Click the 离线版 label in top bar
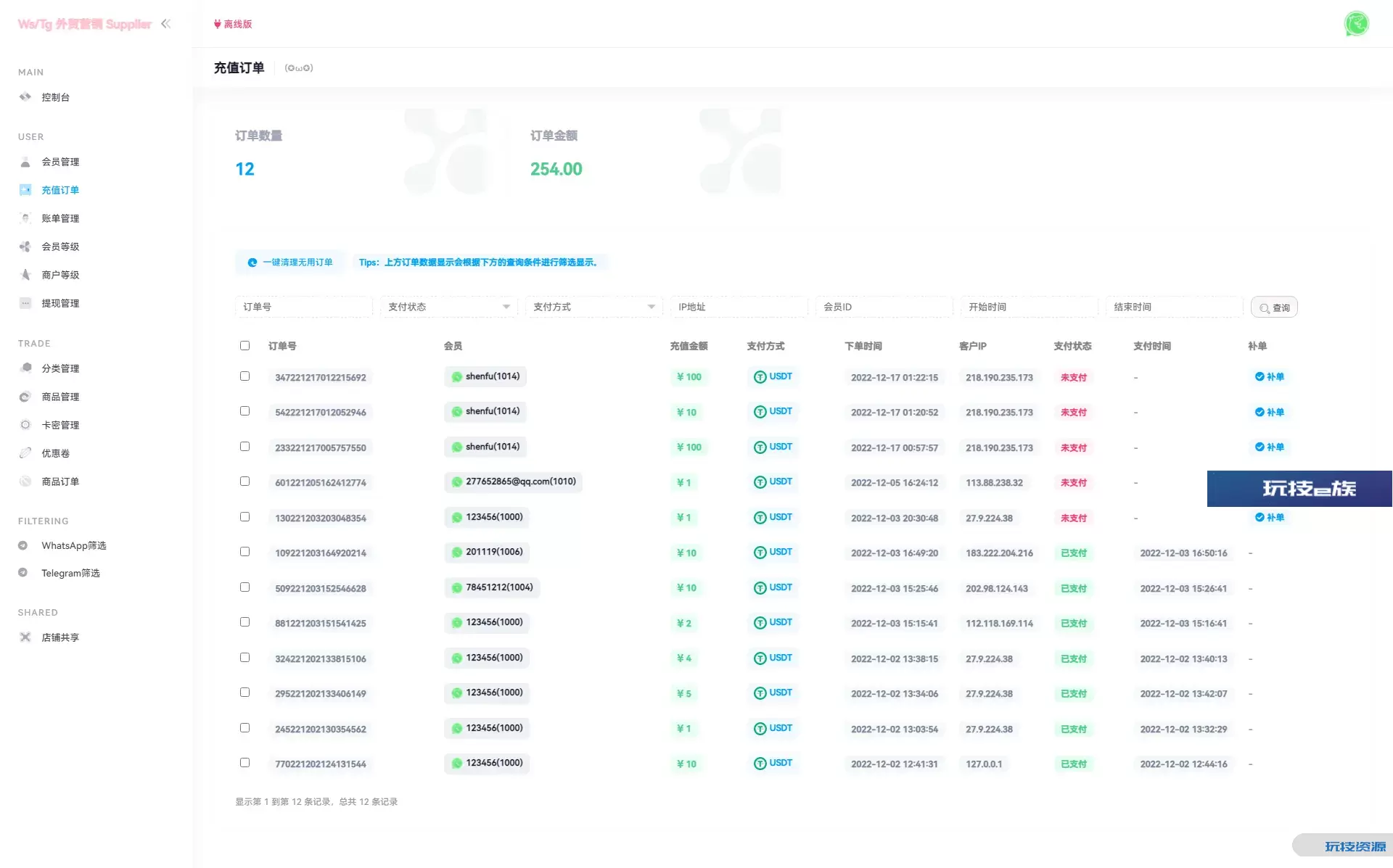This screenshot has height=868, width=1393. tap(238, 24)
